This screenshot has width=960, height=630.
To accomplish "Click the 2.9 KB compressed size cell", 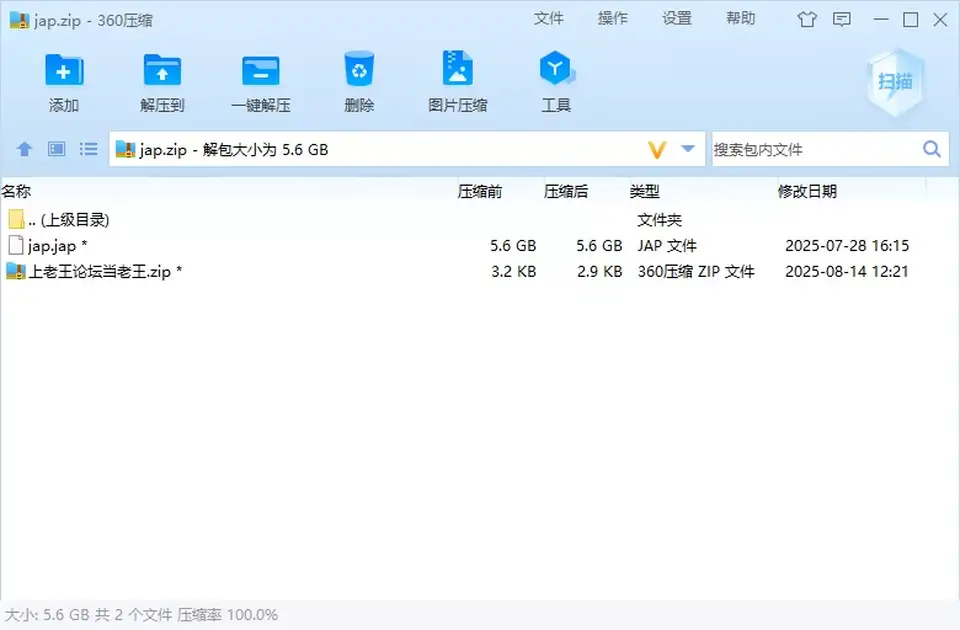I will coord(599,272).
